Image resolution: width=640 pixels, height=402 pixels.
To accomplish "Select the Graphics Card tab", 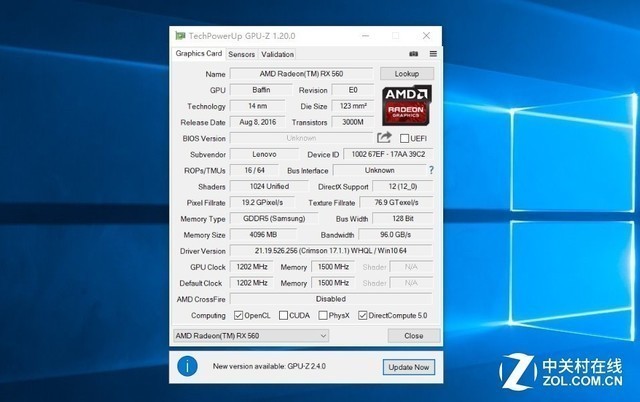I will (x=199, y=54).
